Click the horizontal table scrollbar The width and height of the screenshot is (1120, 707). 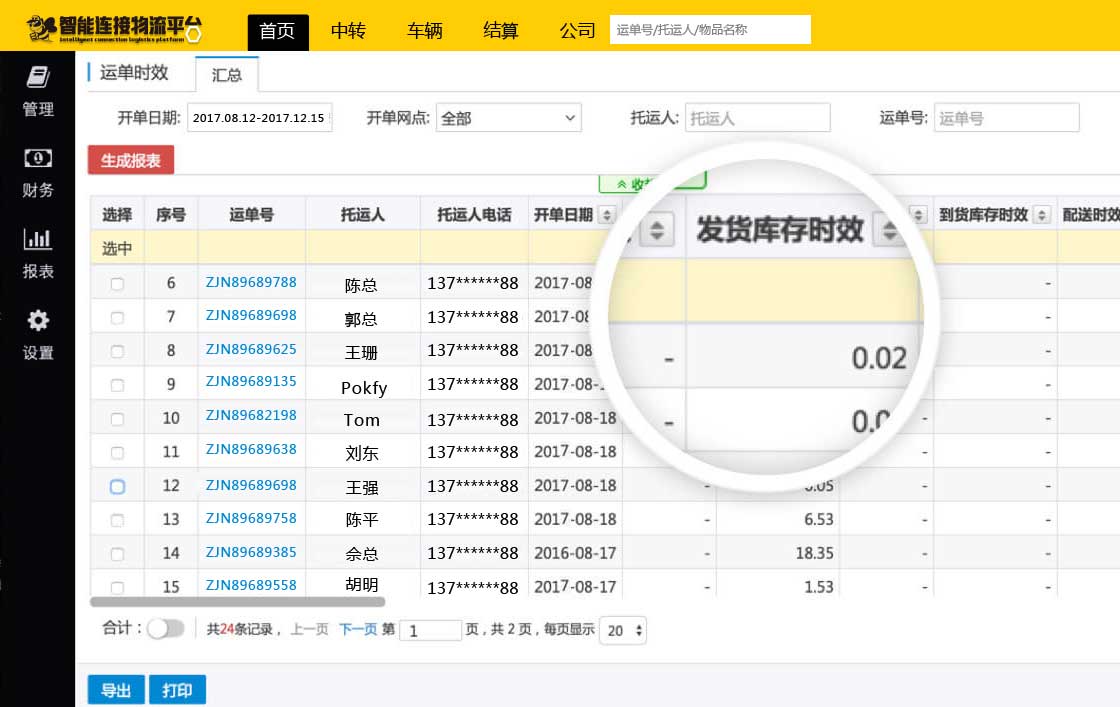tap(237, 602)
